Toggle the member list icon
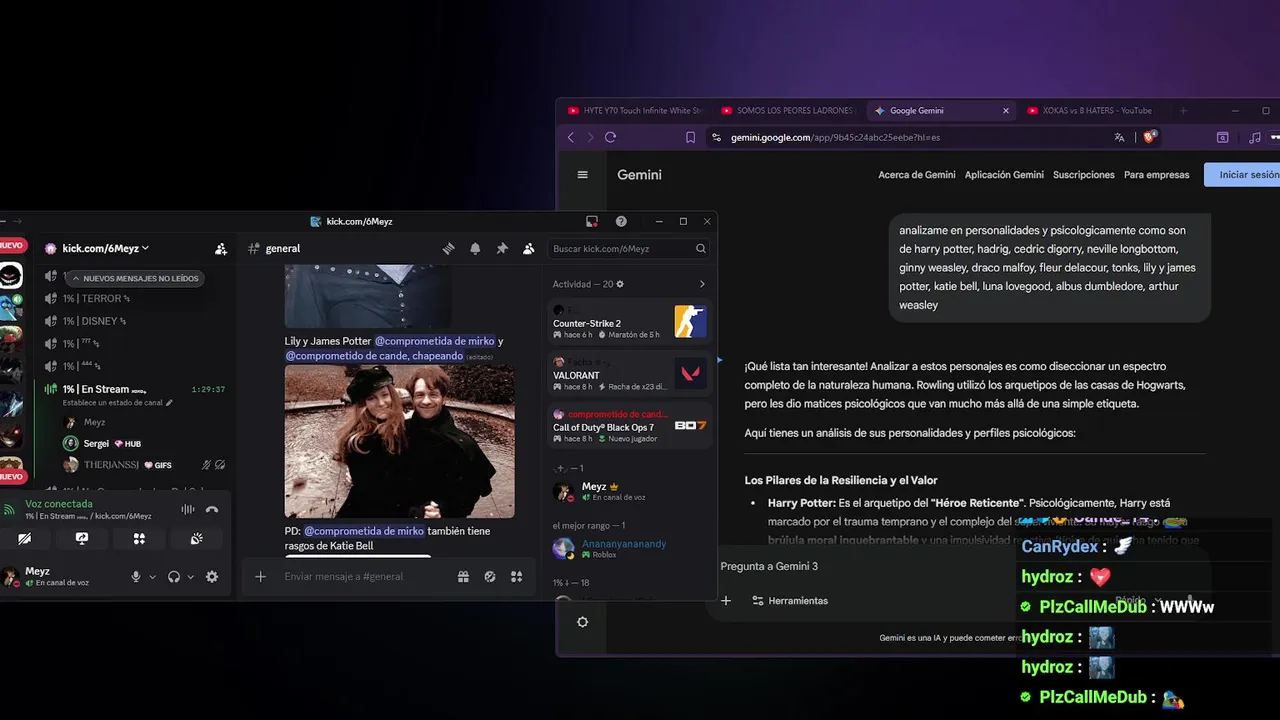Screen dimensions: 1280x720 click(x=528, y=248)
